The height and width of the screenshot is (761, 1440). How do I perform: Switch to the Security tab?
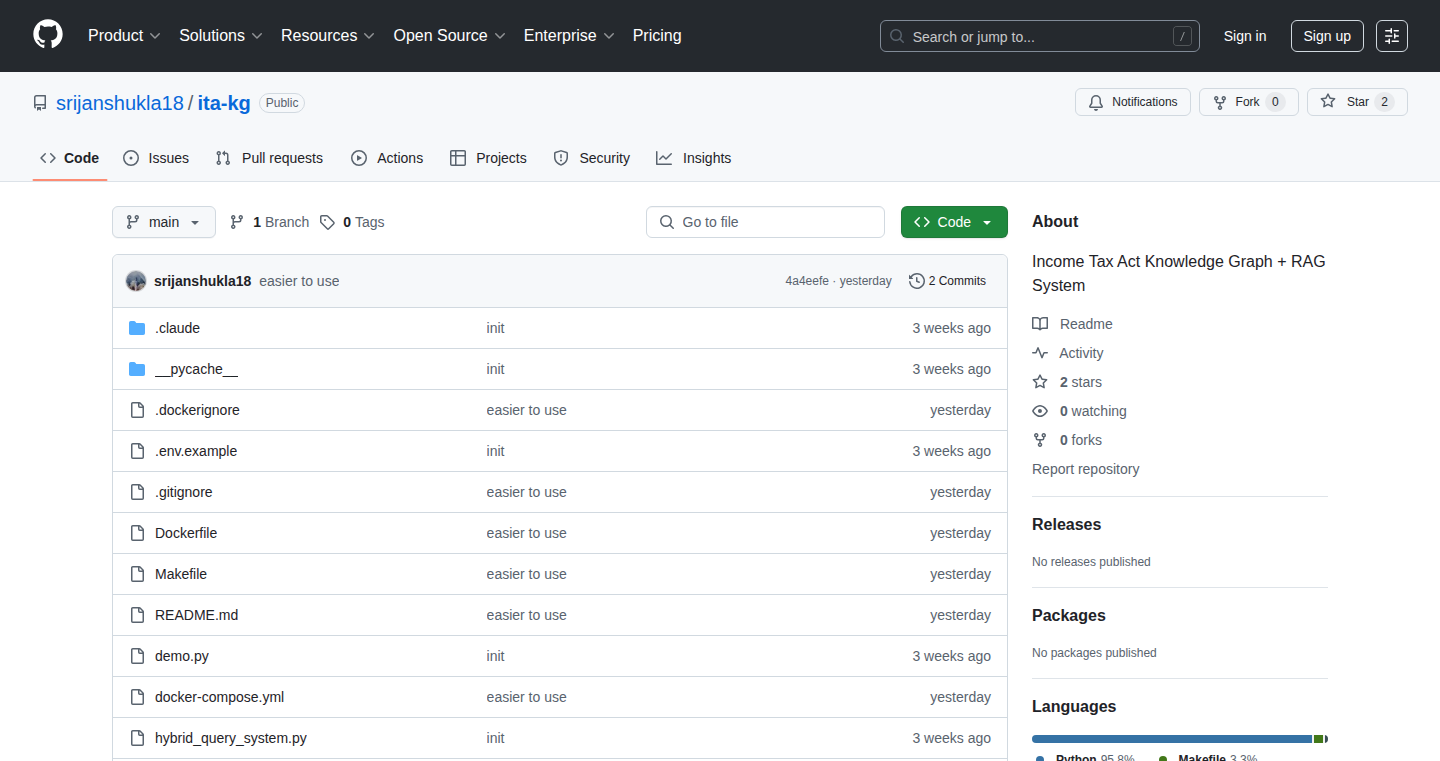(592, 158)
